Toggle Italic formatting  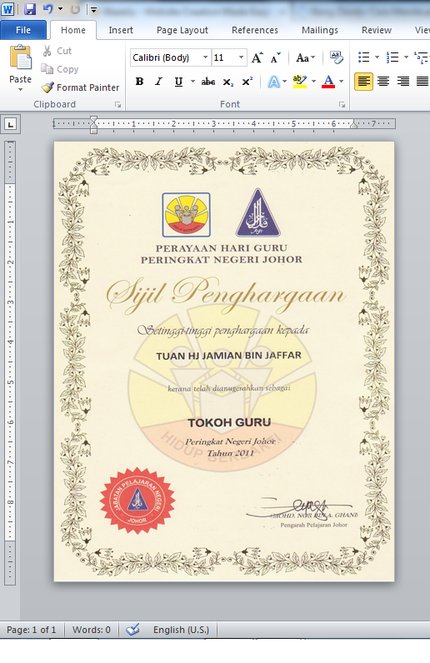(159, 81)
